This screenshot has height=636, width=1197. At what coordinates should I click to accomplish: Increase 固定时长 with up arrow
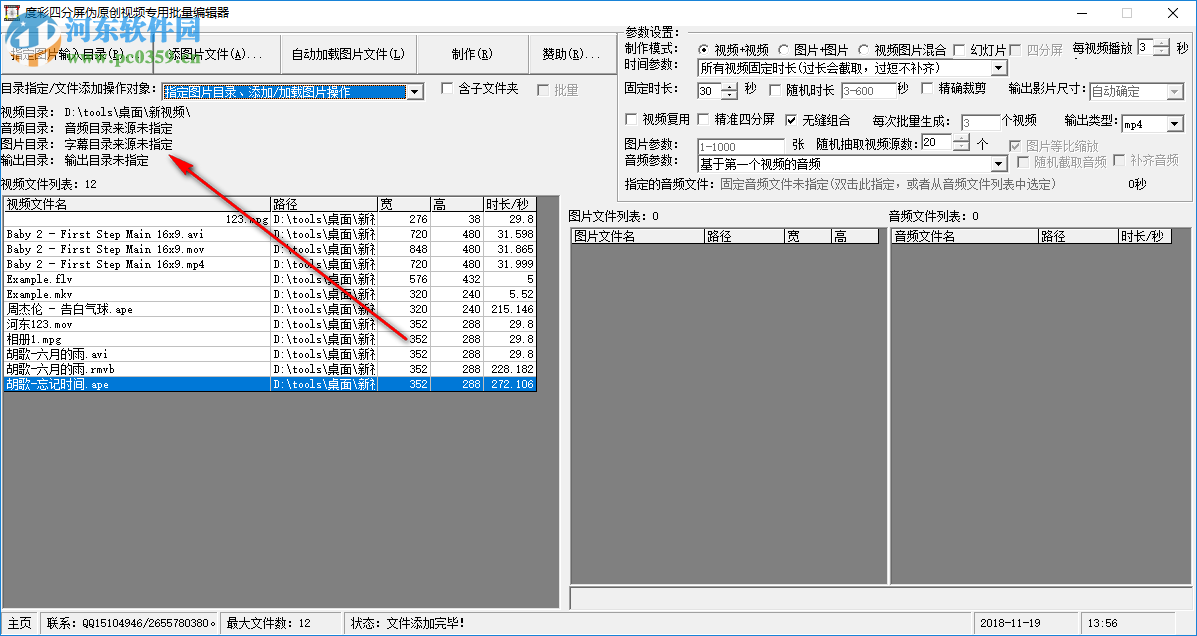click(x=729, y=87)
